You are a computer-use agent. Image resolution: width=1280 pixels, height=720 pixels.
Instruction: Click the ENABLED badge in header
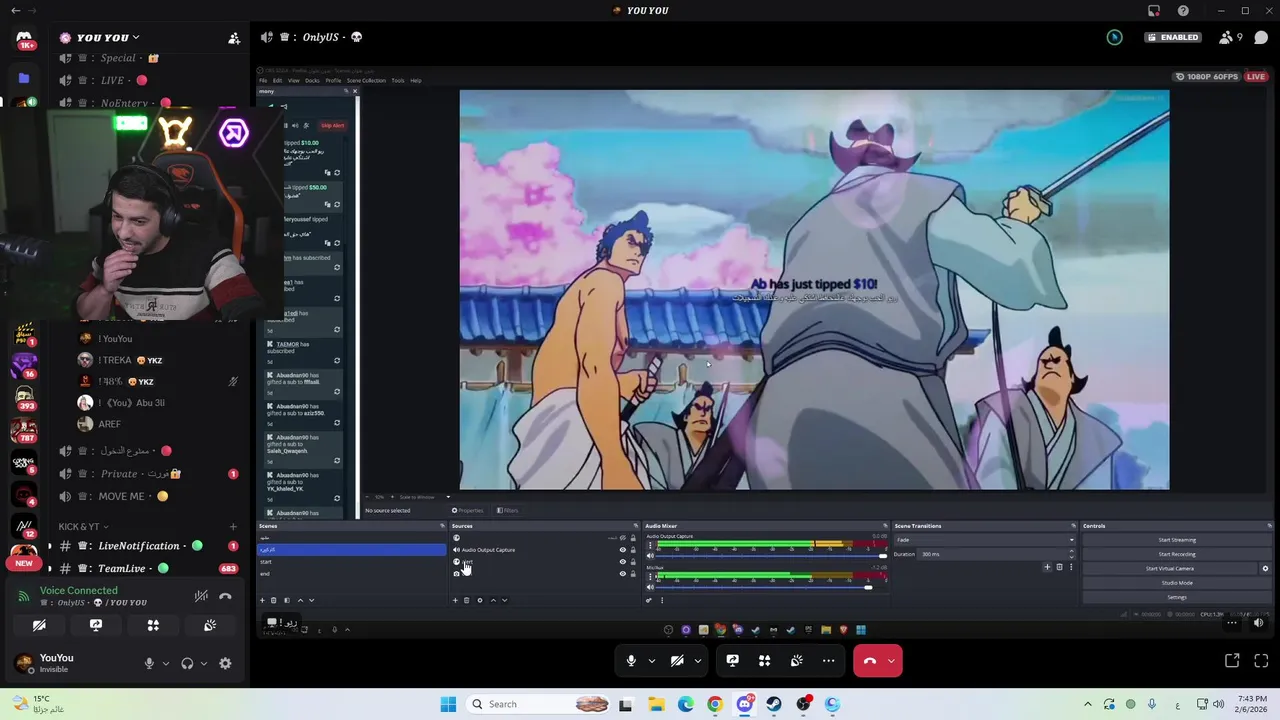pyautogui.click(x=1174, y=37)
